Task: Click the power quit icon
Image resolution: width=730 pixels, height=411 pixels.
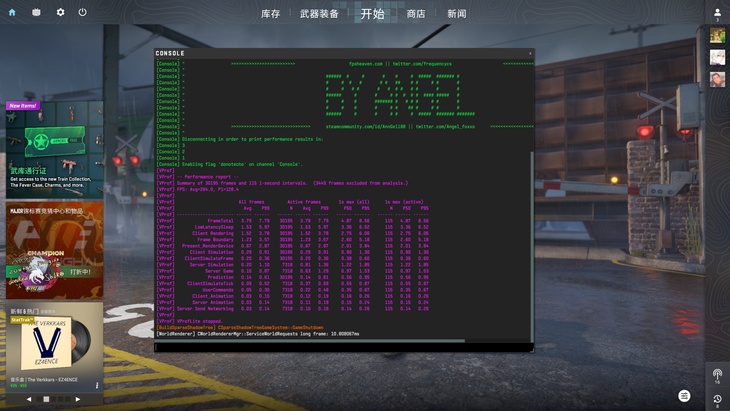Action: click(82, 12)
